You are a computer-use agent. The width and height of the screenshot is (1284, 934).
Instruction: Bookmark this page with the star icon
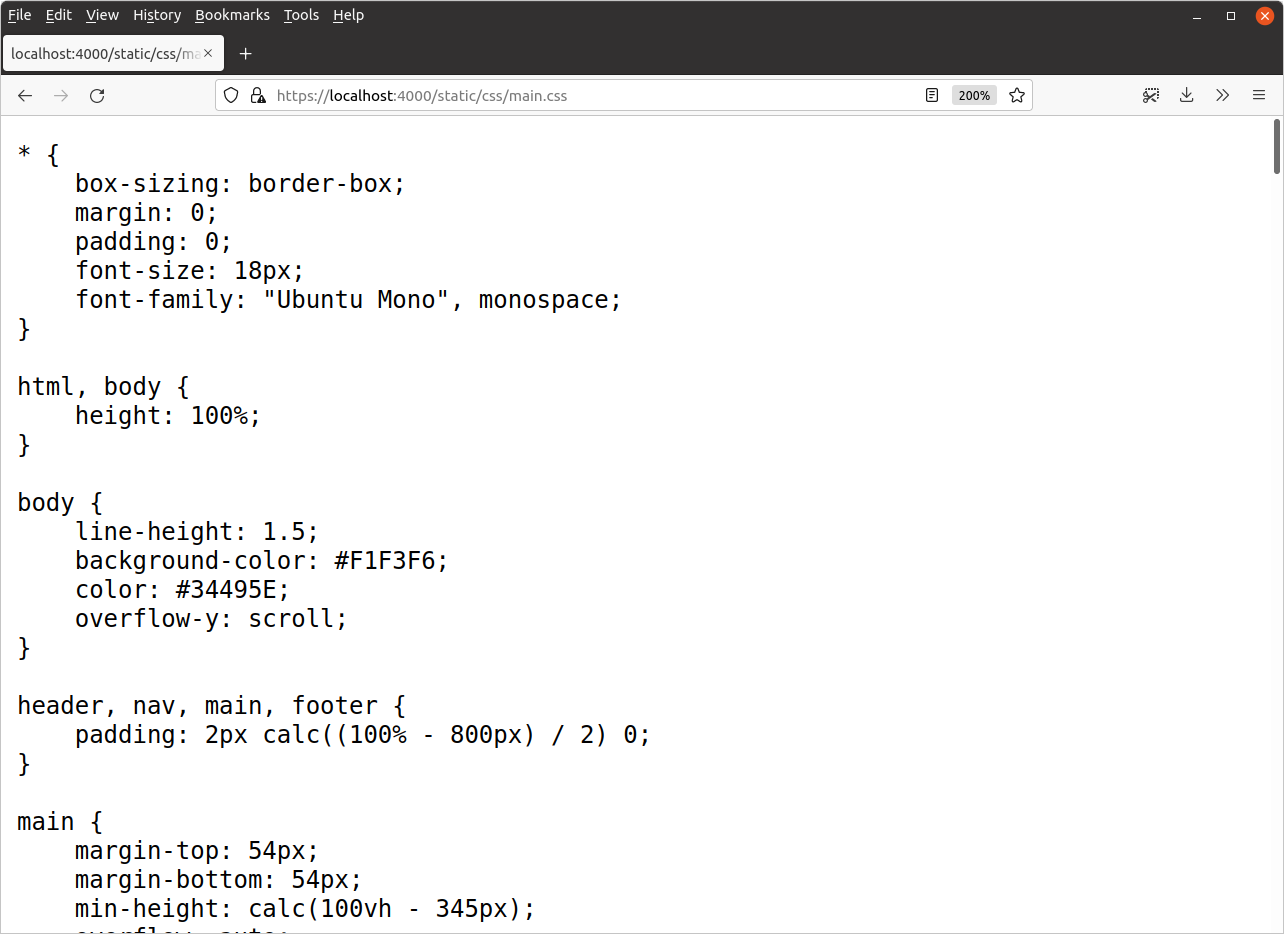coord(1017,96)
